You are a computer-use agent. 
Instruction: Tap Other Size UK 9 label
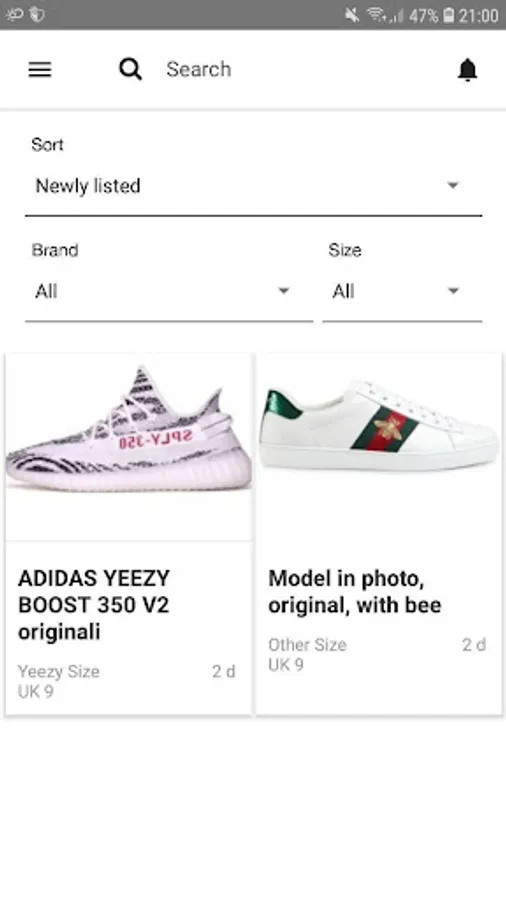[307, 654]
